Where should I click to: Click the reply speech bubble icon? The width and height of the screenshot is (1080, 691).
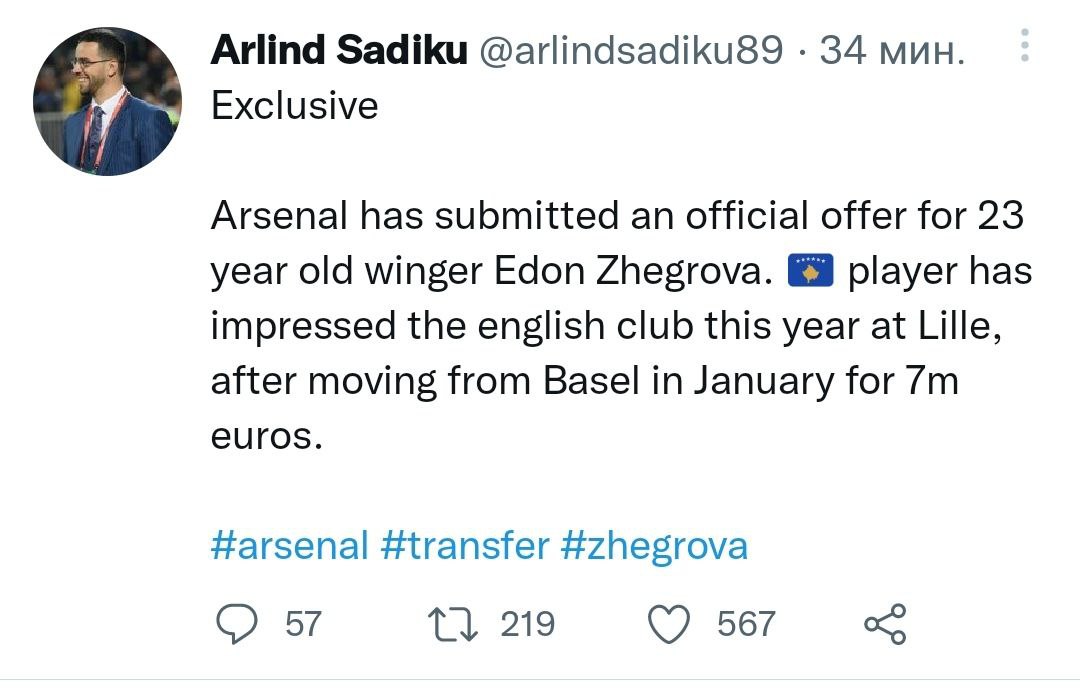(x=239, y=624)
